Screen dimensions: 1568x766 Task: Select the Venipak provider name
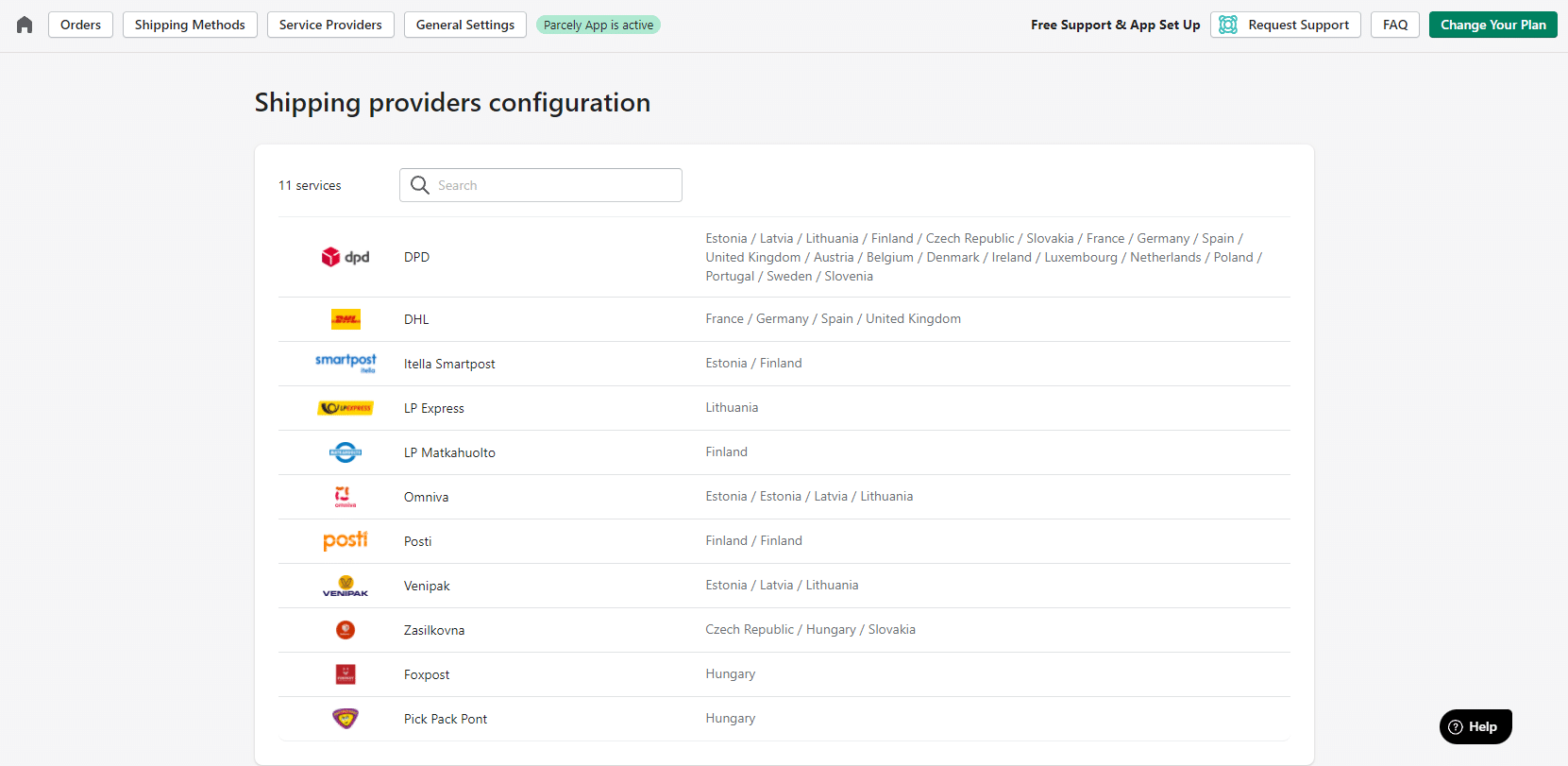[427, 586]
